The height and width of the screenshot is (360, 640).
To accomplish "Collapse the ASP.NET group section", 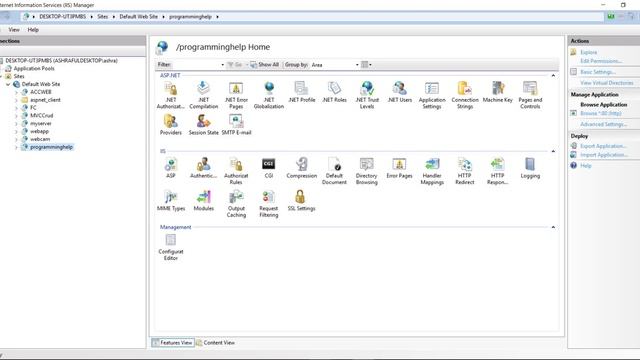I will (x=553, y=76).
